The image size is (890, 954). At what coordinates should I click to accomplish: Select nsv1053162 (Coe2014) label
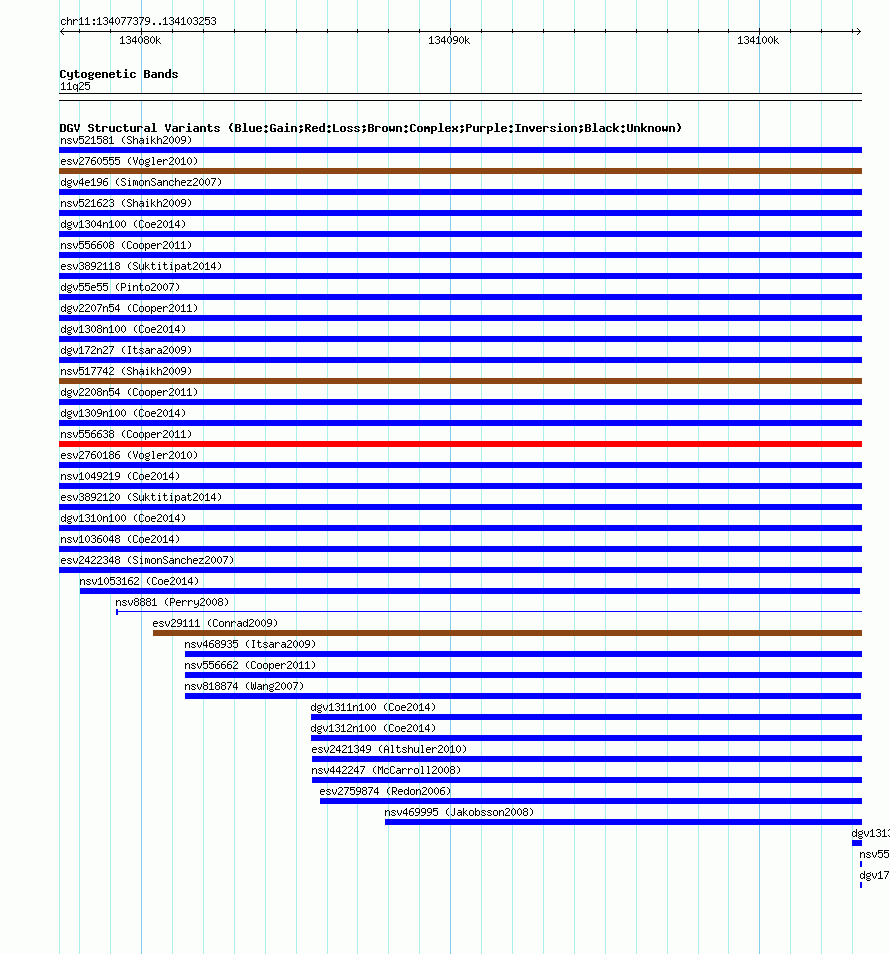pyautogui.click(x=139, y=581)
